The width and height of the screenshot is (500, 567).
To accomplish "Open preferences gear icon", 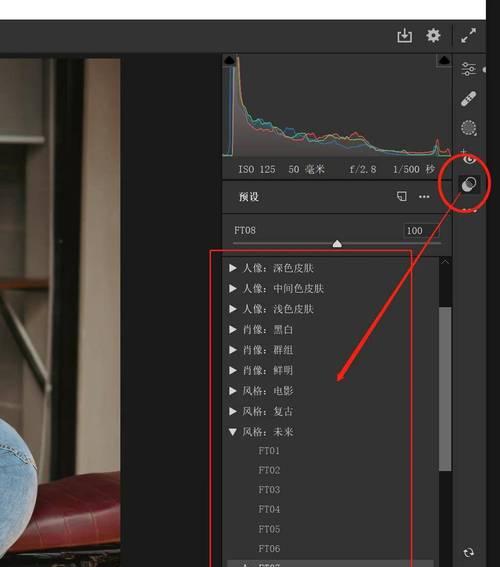I will [433, 35].
